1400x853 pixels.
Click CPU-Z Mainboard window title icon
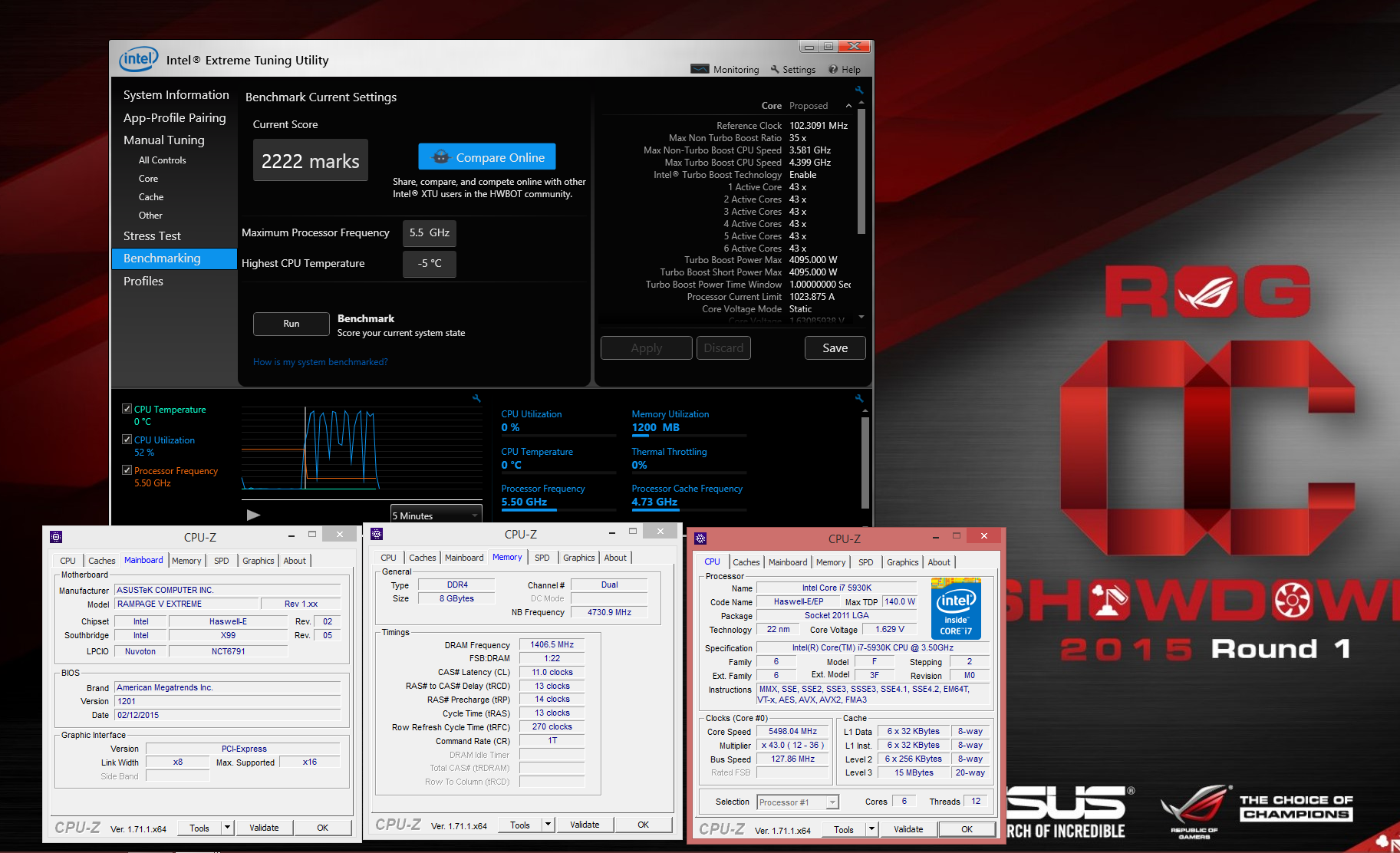click(x=56, y=536)
